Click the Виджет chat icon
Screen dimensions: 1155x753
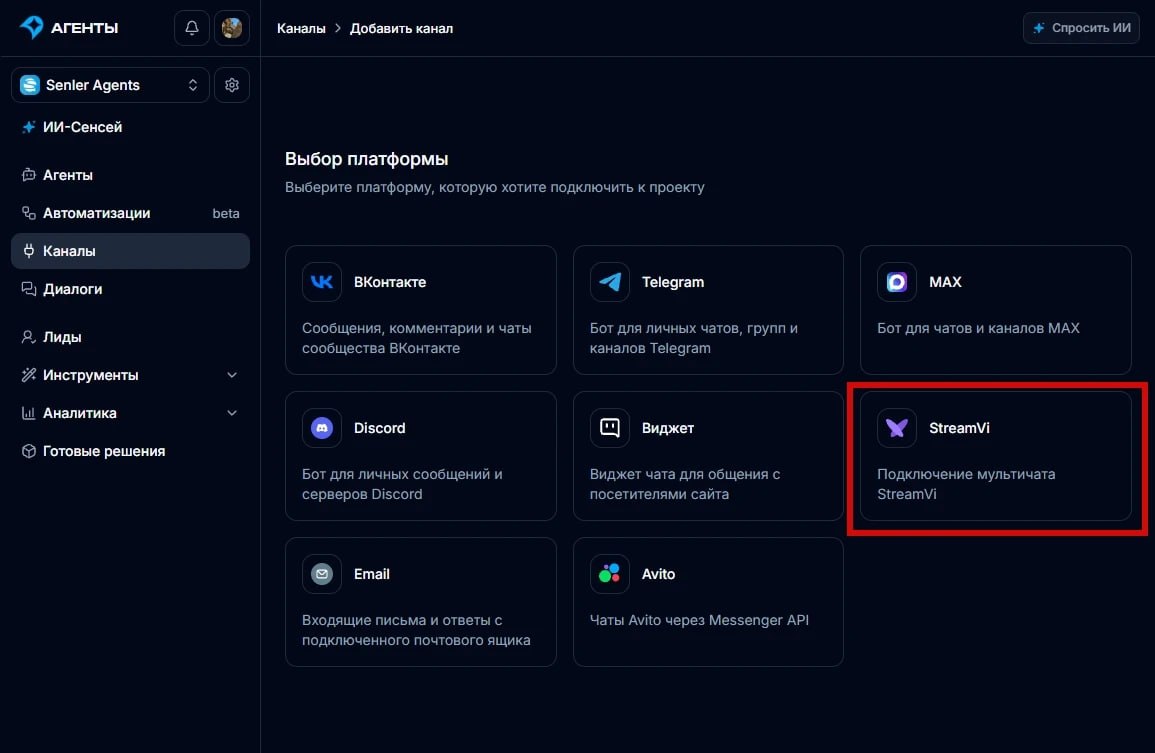[x=610, y=428]
